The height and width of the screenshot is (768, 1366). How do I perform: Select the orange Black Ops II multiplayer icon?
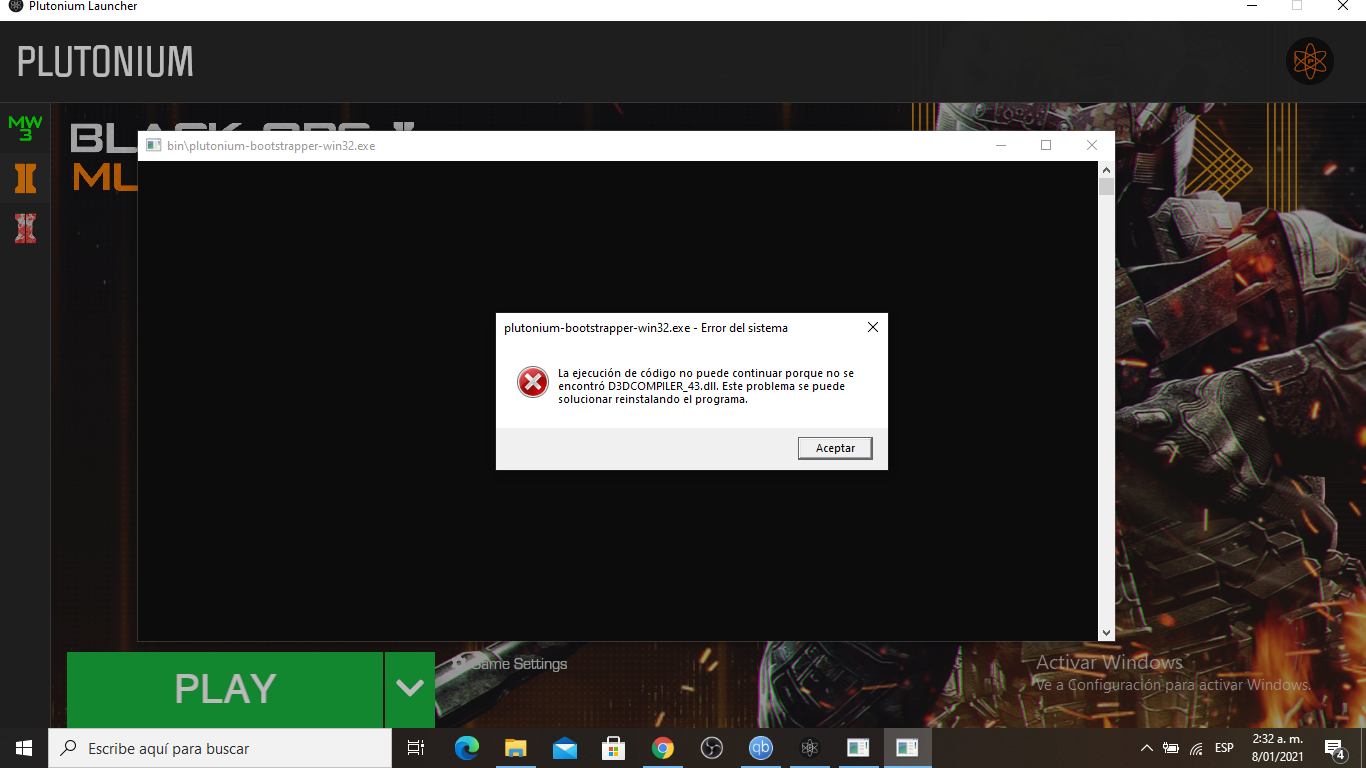coord(25,179)
